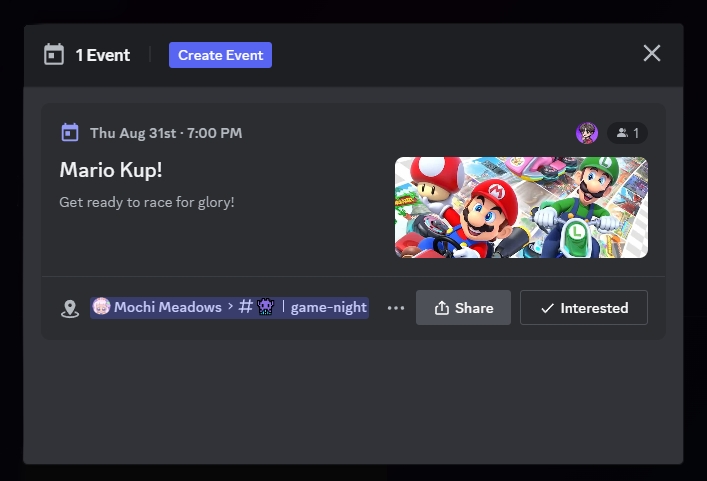The image size is (707, 481).
Task: Click the event creator's avatar icon
Action: [587, 133]
